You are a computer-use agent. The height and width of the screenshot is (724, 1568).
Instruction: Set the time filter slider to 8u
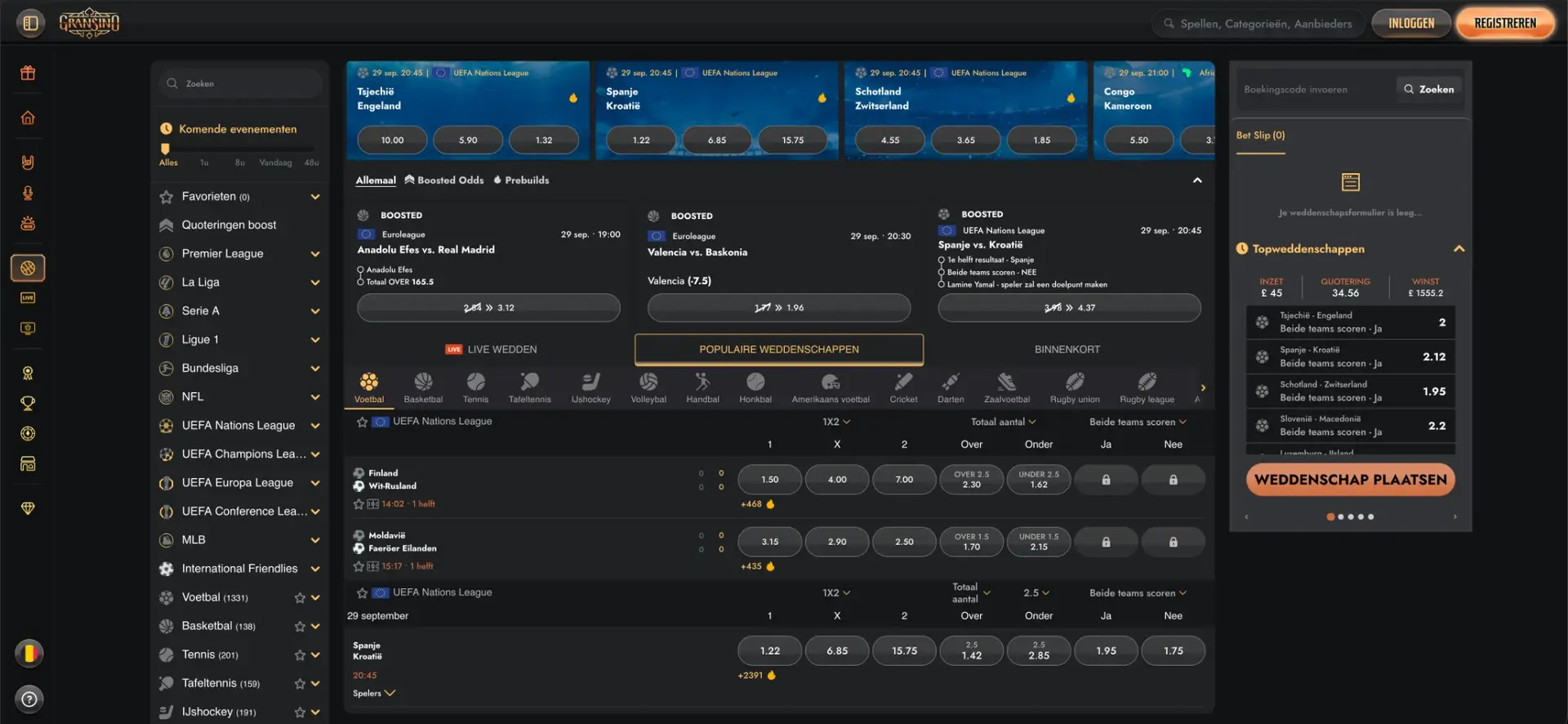coord(240,163)
